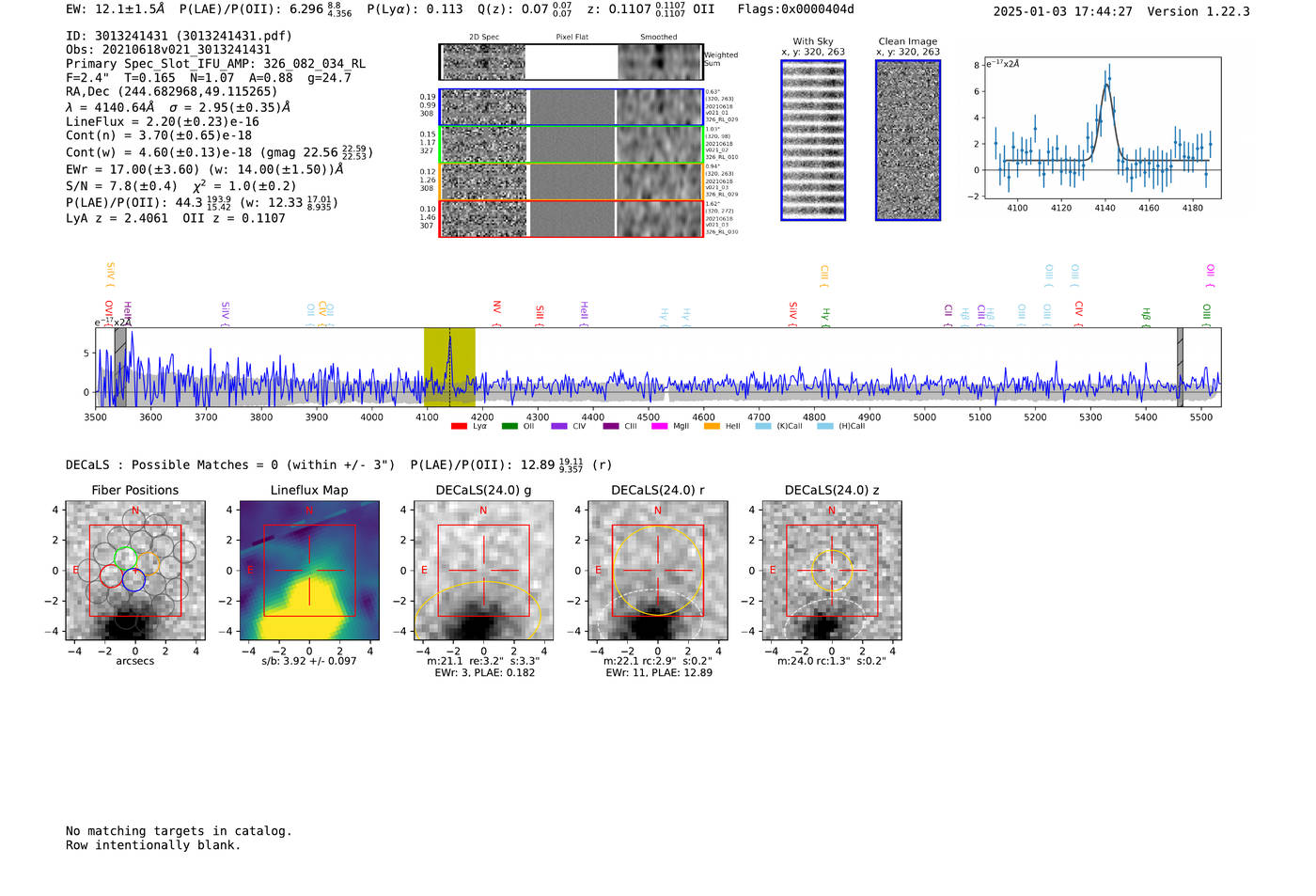The height and width of the screenshot is (896, 1316).
Task: Click the With Sky fiber image
Action: [x=813, y=140]
